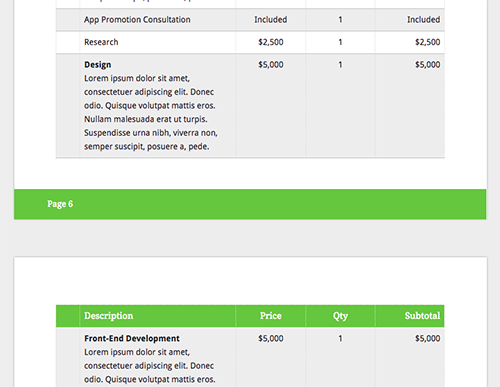Click the Design subtotal $5,000 value
Image resolution: width=500 pixels, height=387 pixels.
pos(427,65)
